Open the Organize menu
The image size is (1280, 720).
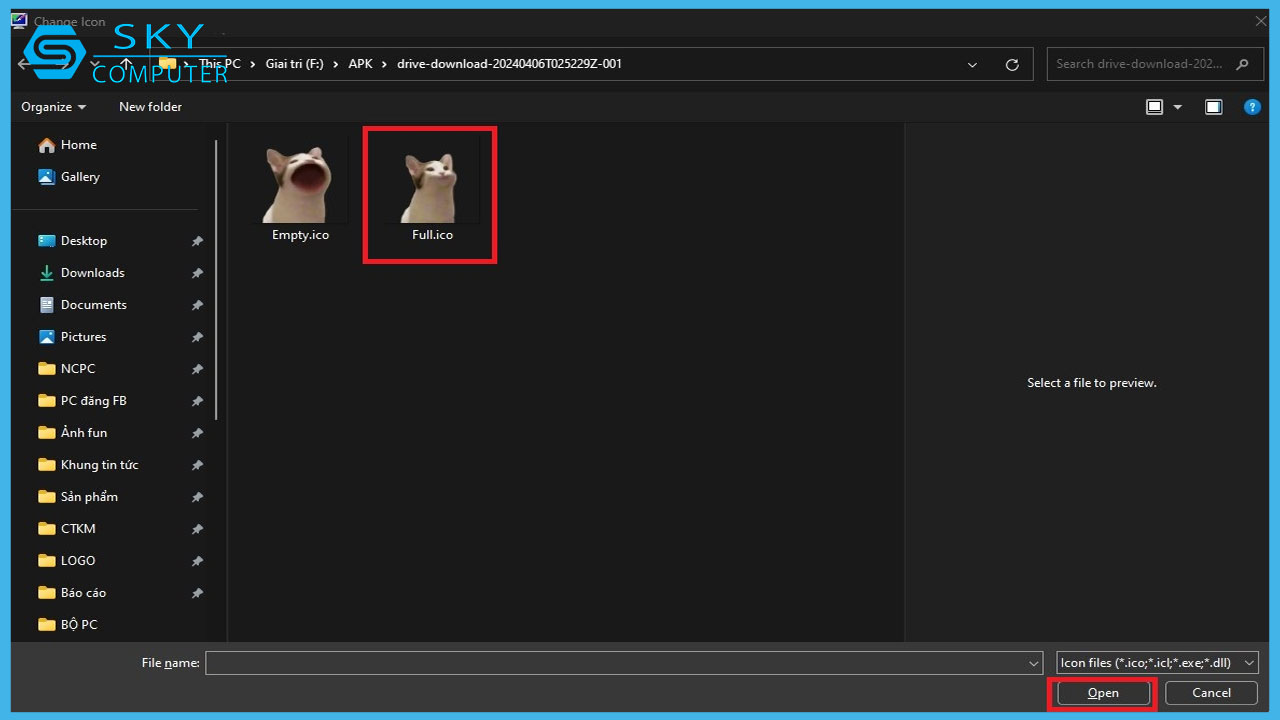tap(53, 107)
